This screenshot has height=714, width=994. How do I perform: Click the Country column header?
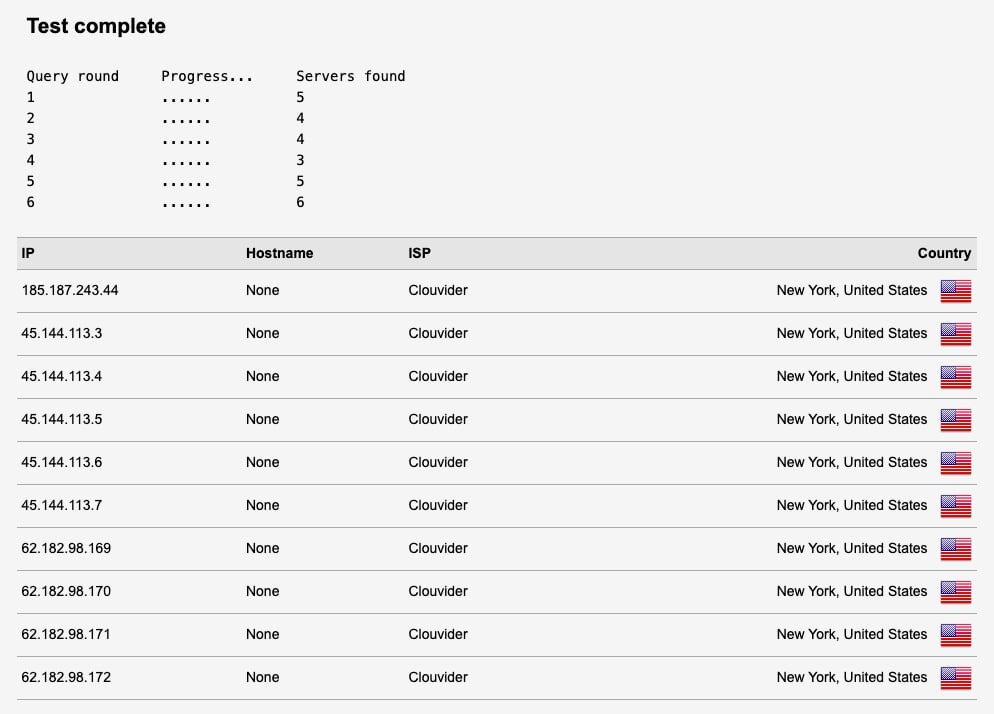[x=944, y=253]
